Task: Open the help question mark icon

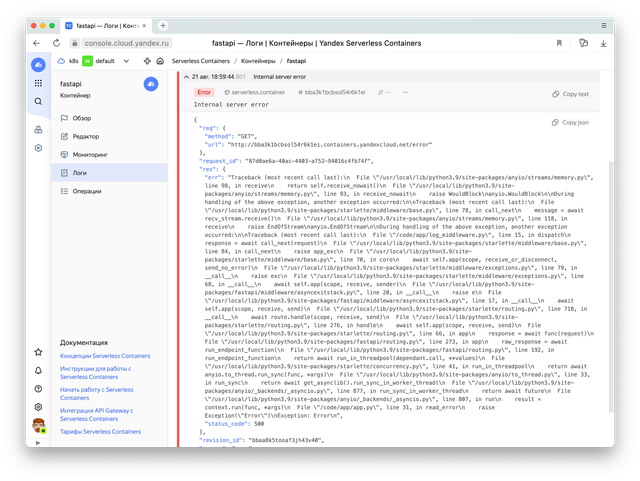Action: (38, 389)
